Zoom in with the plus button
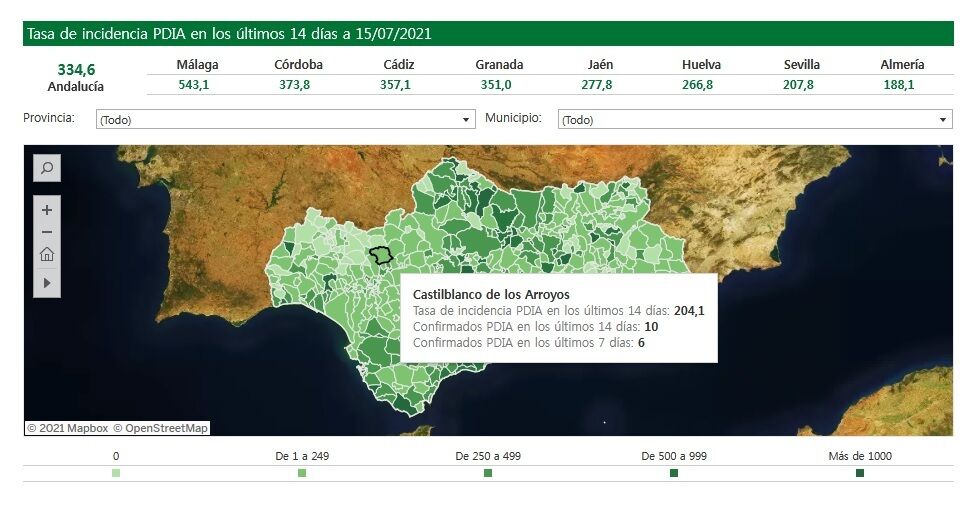 pos(47,210)
